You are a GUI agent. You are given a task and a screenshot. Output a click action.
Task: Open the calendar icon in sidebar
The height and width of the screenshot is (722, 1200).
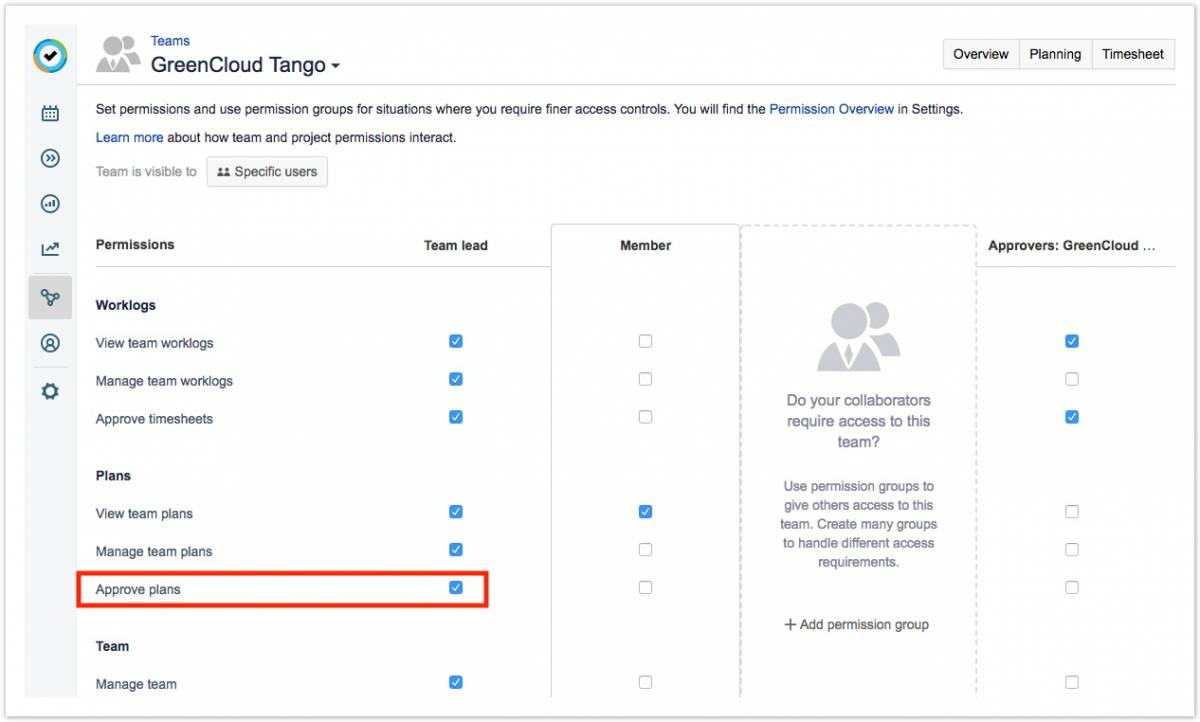[50, 113]
